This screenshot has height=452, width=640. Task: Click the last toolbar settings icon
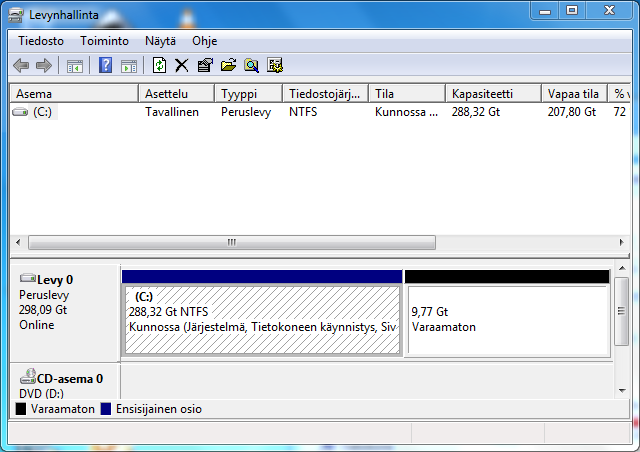(x=275, y=65)
